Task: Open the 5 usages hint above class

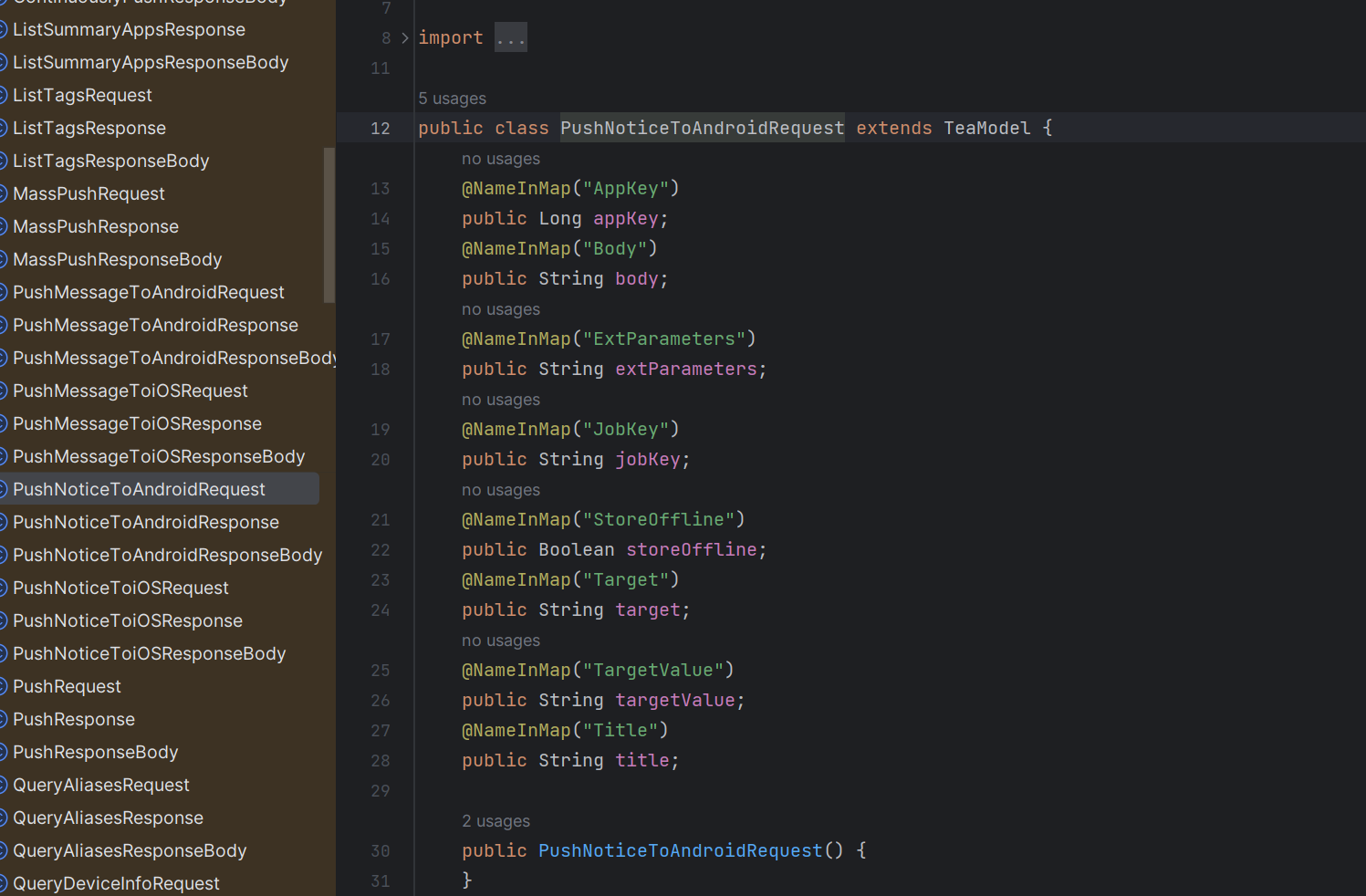Action: click(x=452, y=99)
